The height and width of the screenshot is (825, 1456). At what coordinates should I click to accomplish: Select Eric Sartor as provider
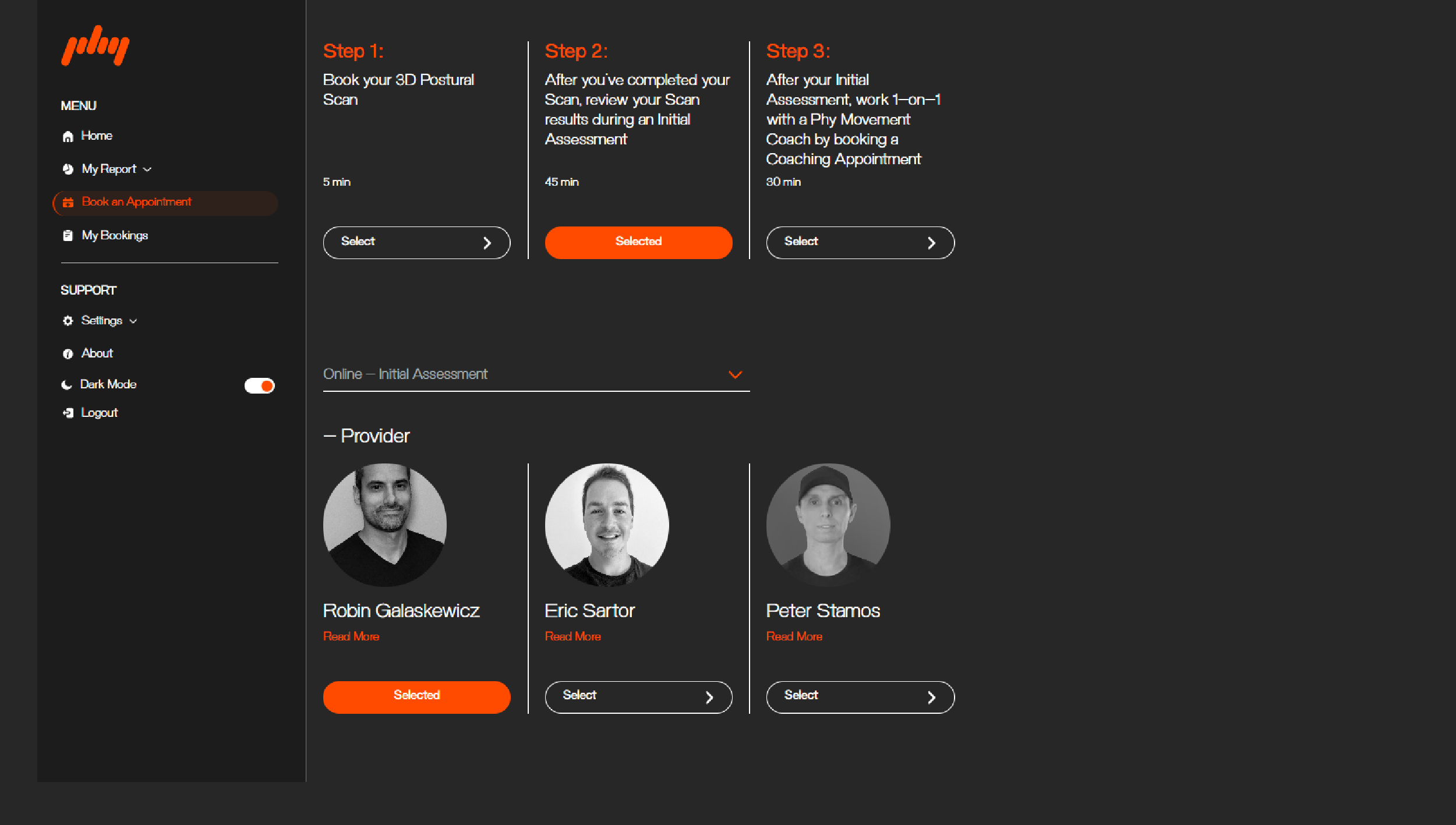point(638,697)
